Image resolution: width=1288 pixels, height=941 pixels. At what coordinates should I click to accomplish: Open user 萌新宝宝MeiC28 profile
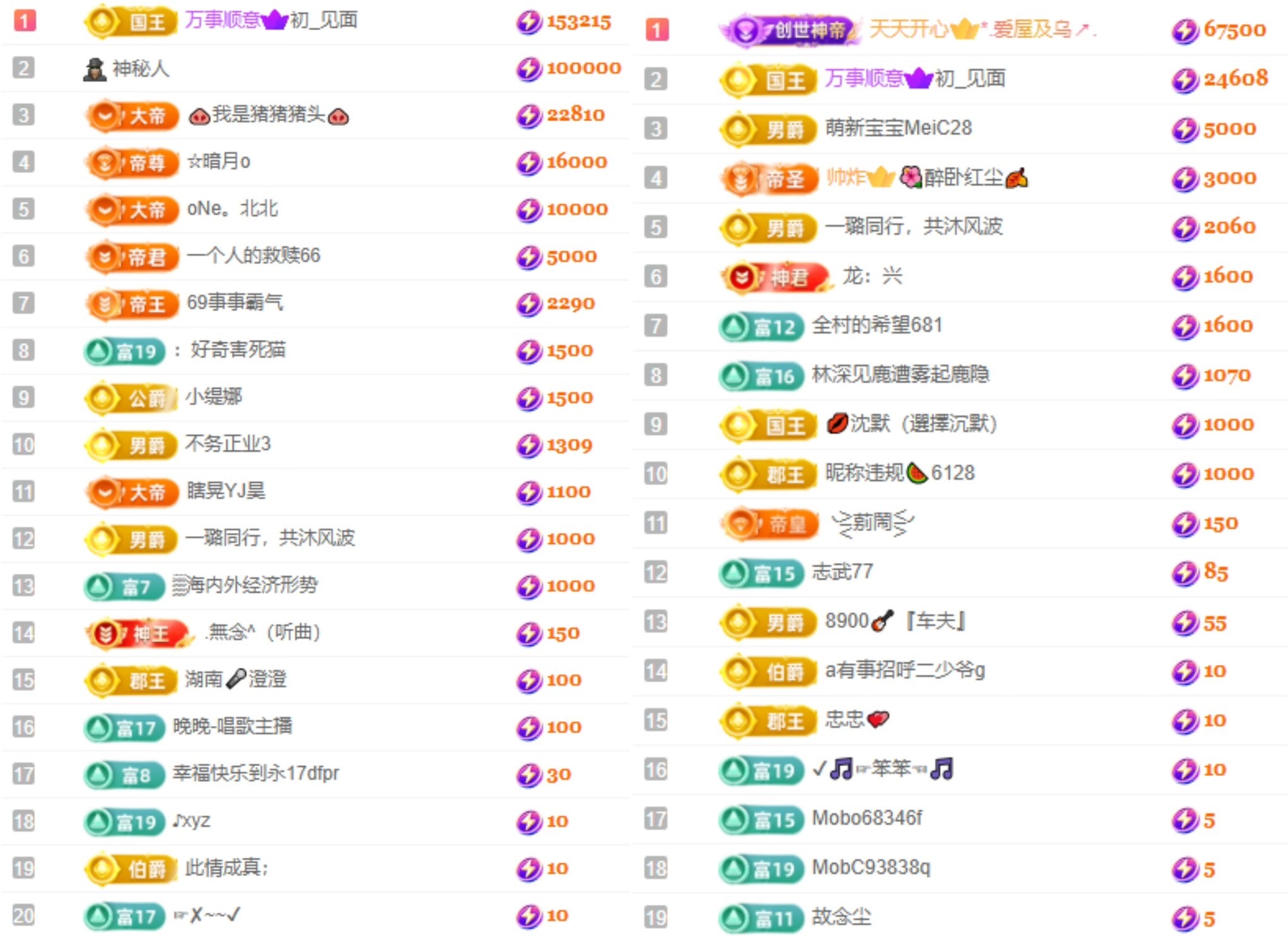pos(898,128)
